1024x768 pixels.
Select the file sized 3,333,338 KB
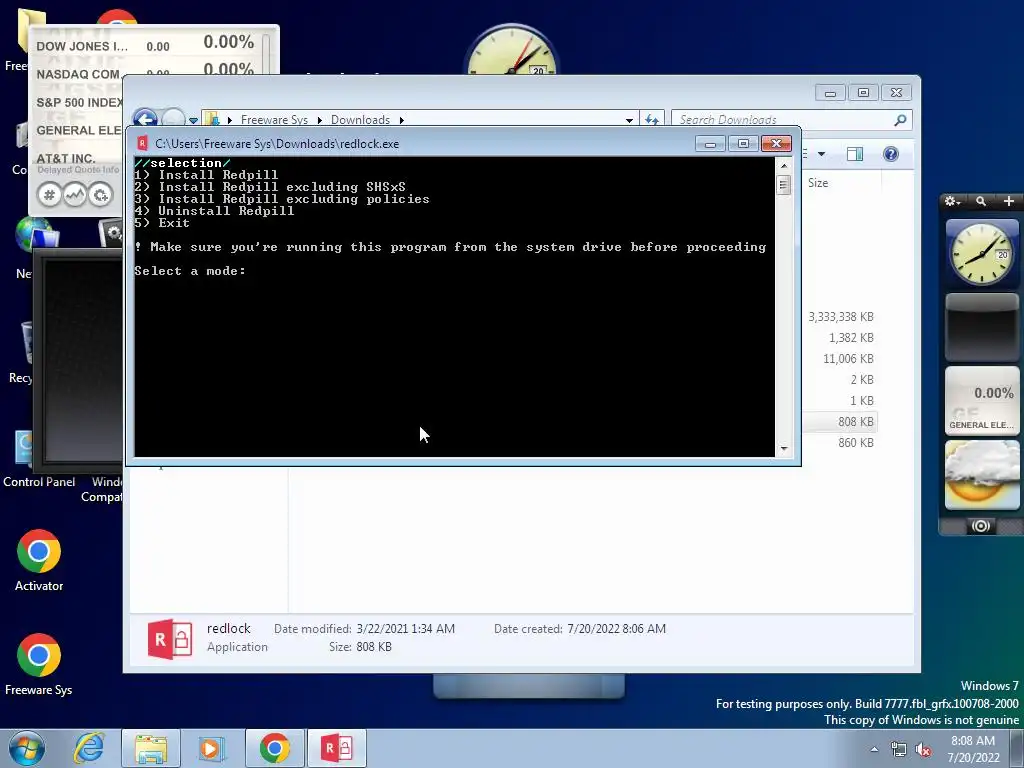tap(840, 317)
